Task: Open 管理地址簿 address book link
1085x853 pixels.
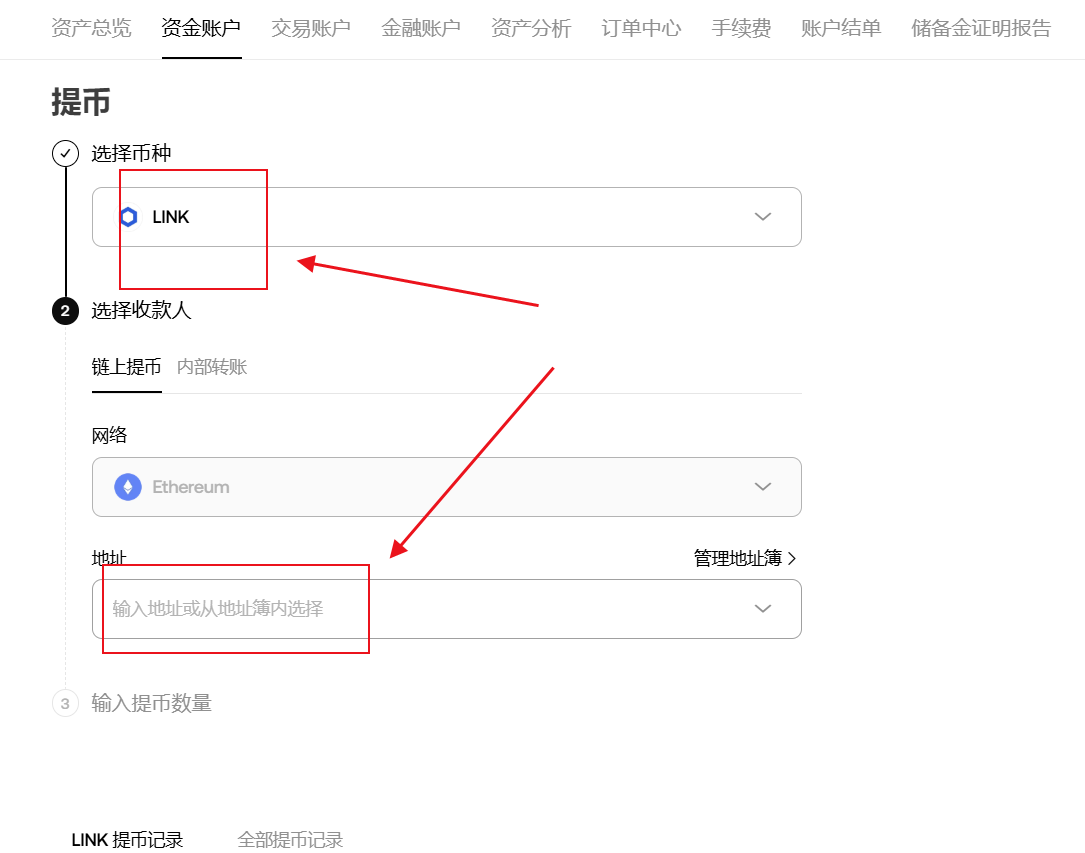Action: point(744,558)
